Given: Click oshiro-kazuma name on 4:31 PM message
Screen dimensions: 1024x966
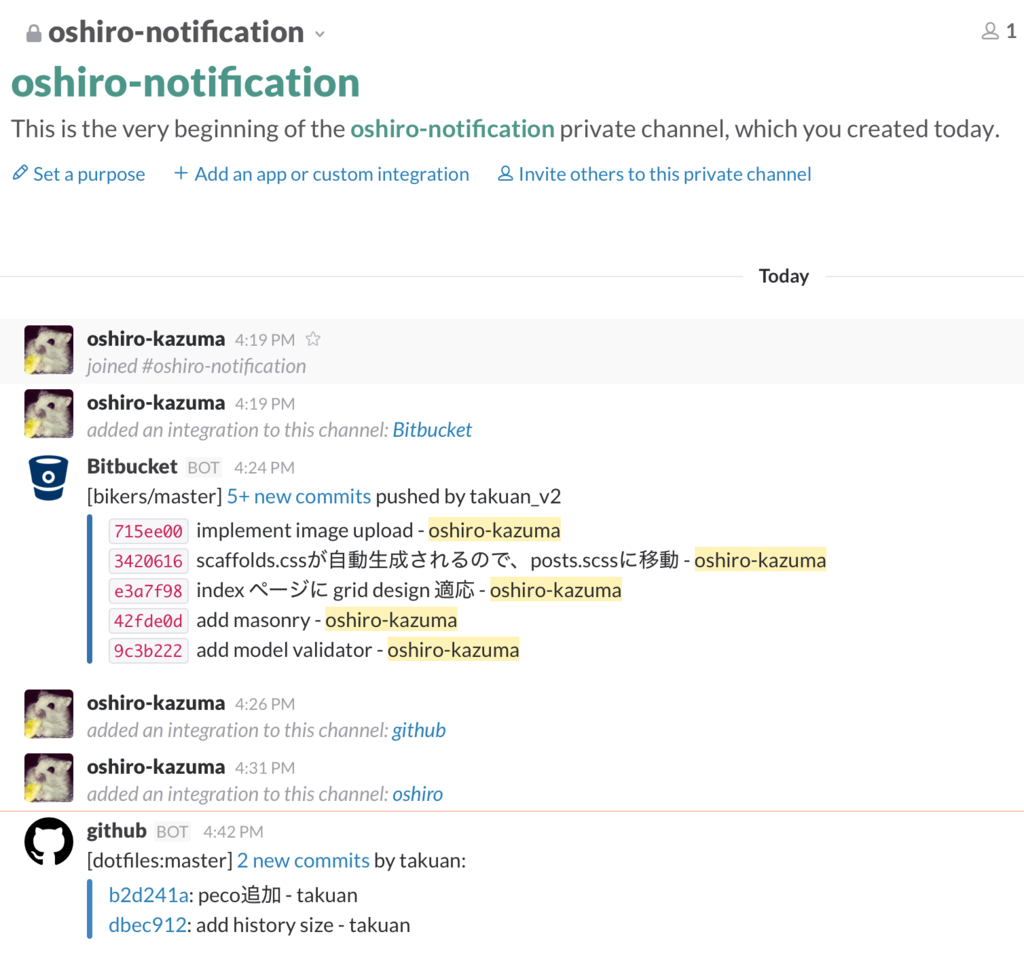Looking at the screenshot, I should (156, 767).
